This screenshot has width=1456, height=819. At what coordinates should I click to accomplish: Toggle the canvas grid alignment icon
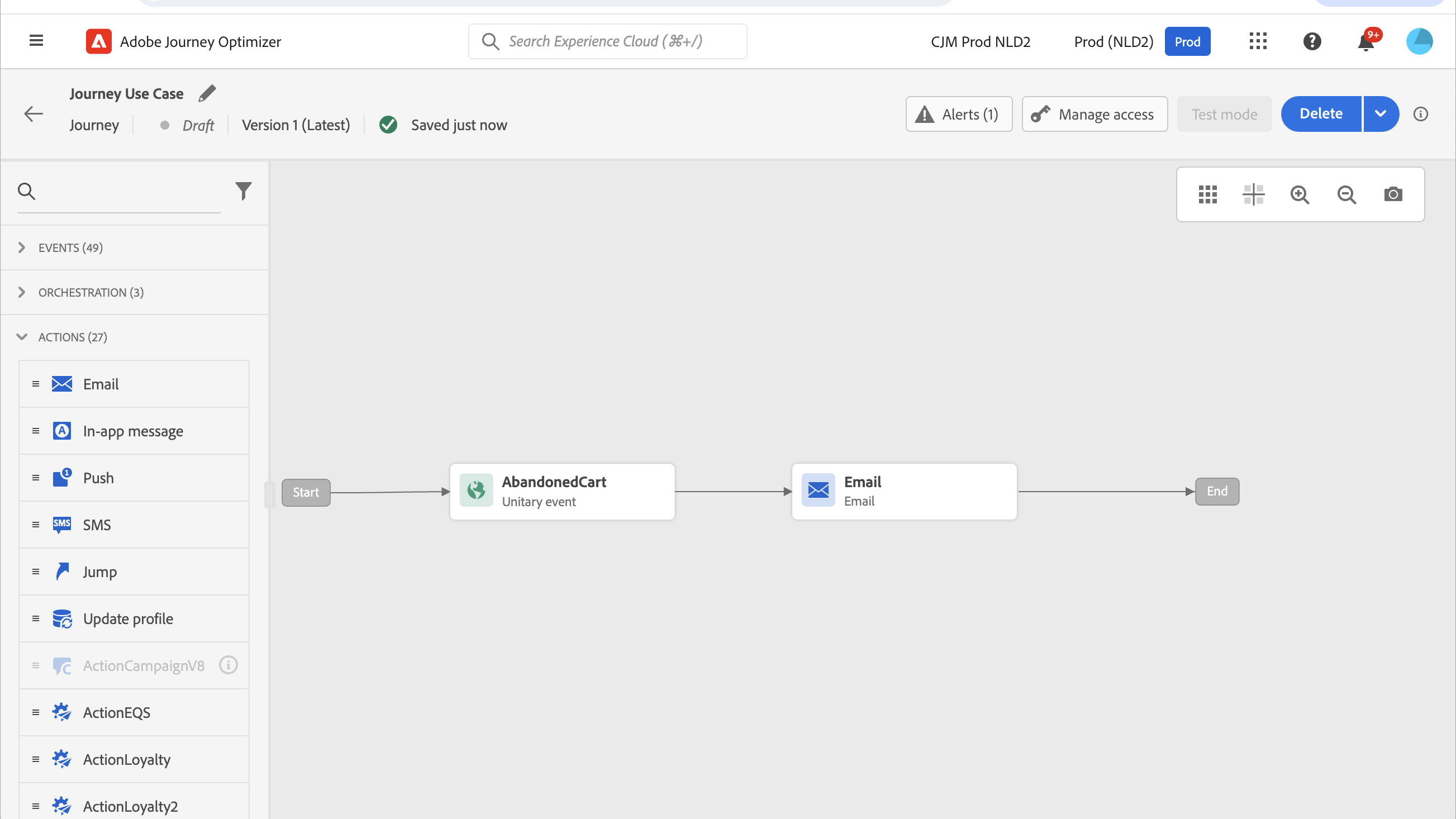(x=1253, y=194)
